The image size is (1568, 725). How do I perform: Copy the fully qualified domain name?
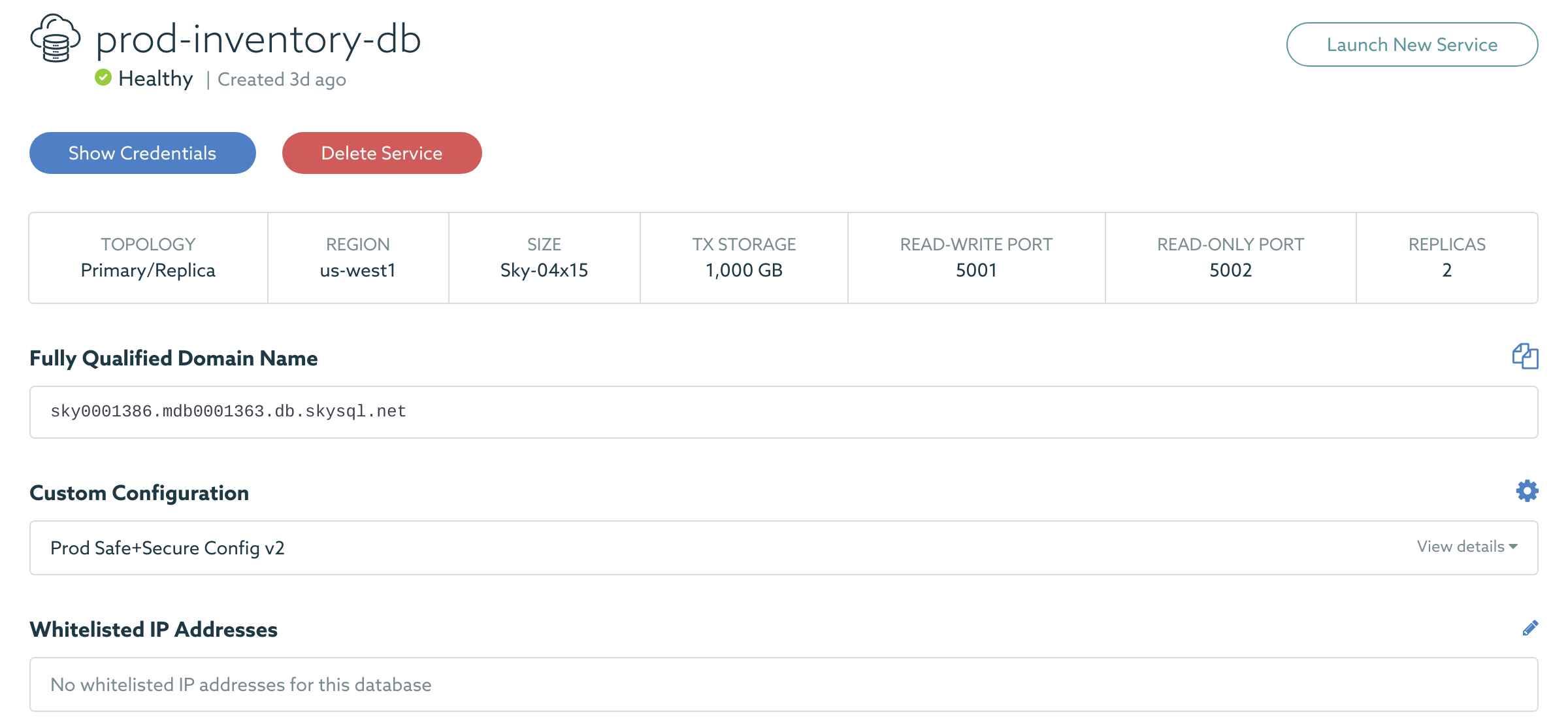tap(1525, 356)
